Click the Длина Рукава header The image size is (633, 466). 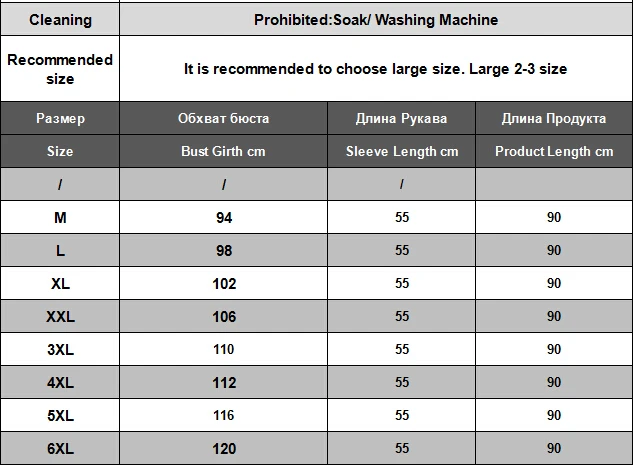coord(401,118)
